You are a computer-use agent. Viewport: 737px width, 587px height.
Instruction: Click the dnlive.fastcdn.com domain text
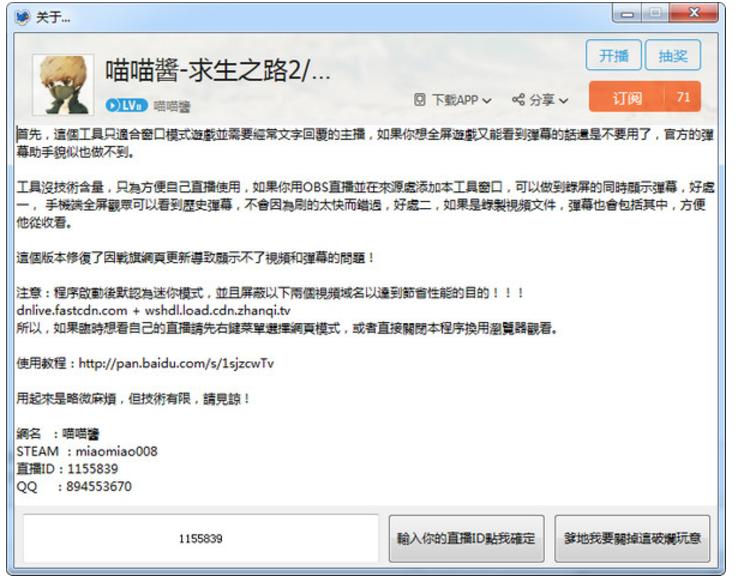click(72, 311)
